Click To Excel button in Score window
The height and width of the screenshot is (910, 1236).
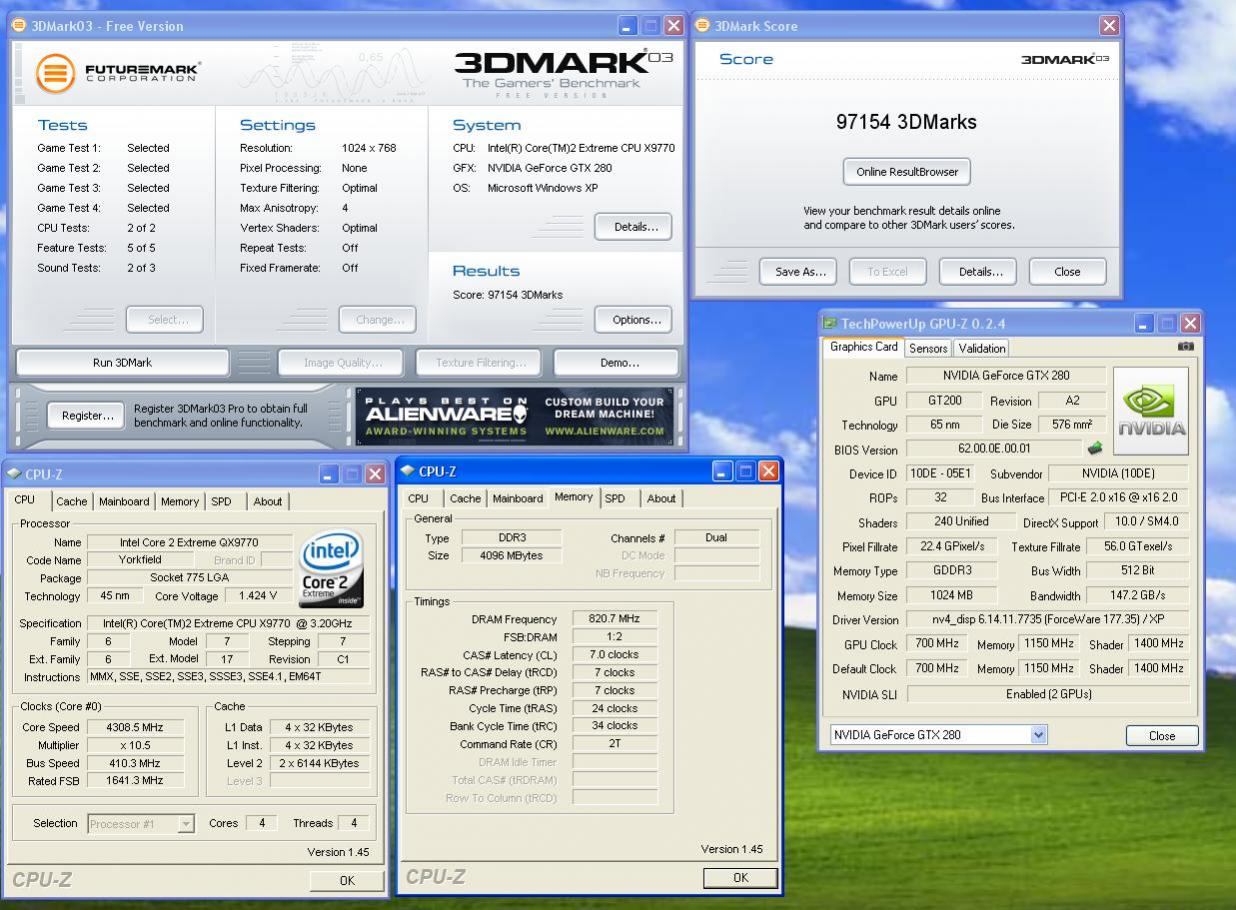(887, 272)
